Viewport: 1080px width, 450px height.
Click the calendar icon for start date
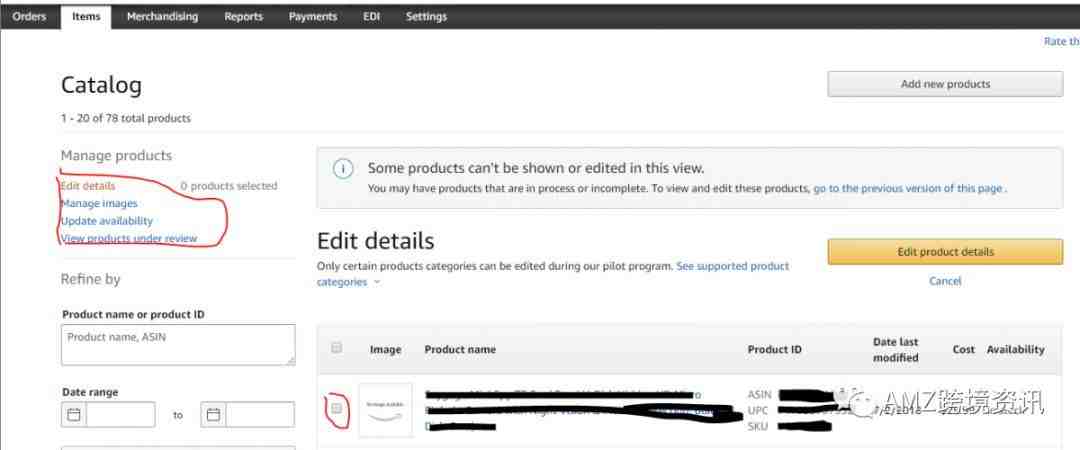tap(74, 415)
